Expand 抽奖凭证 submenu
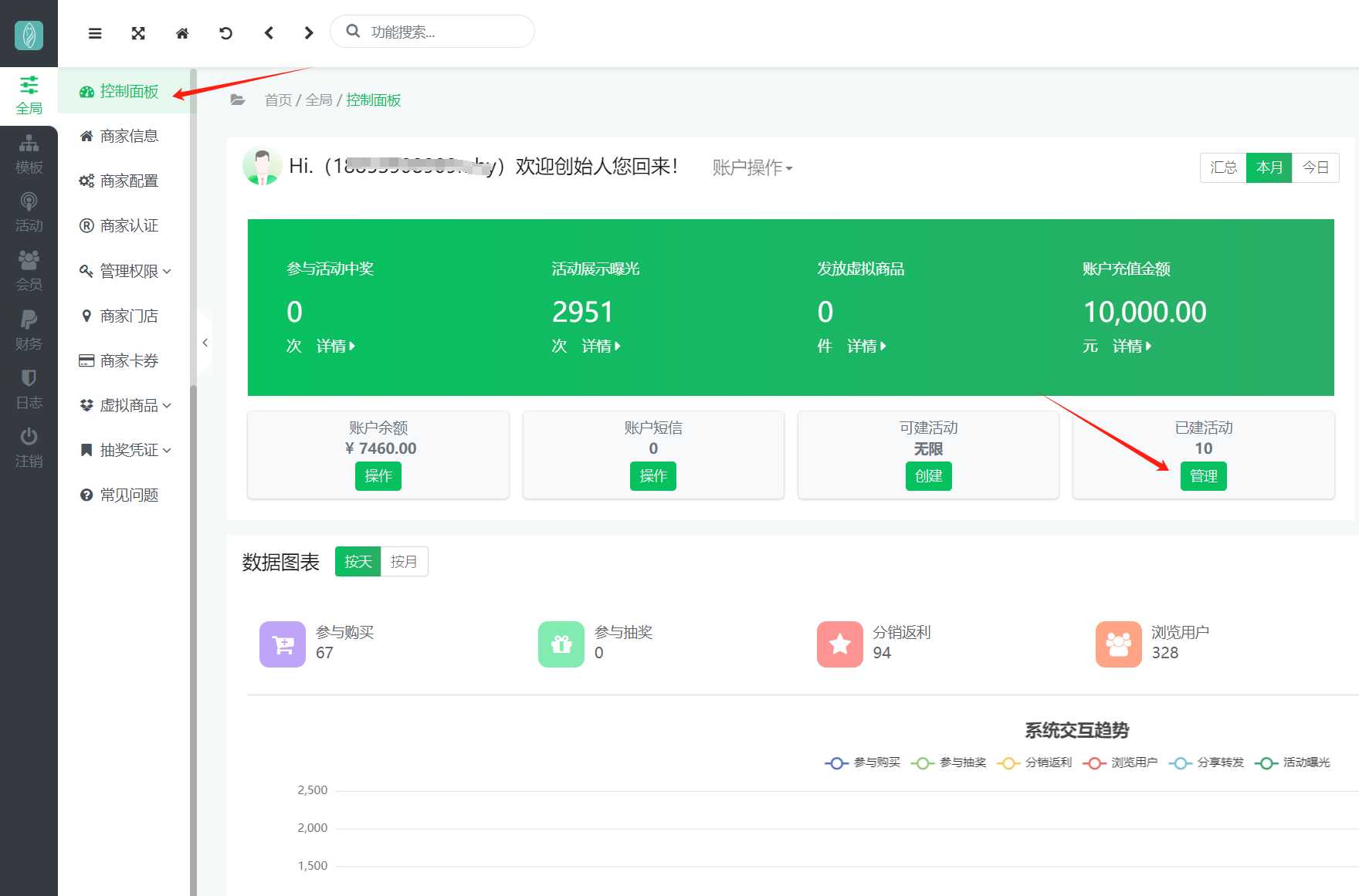 tap(124, 450)
